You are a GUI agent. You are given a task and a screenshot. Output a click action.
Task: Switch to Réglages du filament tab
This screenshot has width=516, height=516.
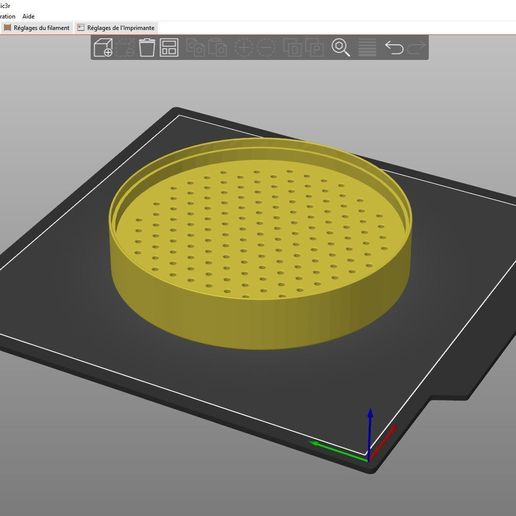(37, 28)
